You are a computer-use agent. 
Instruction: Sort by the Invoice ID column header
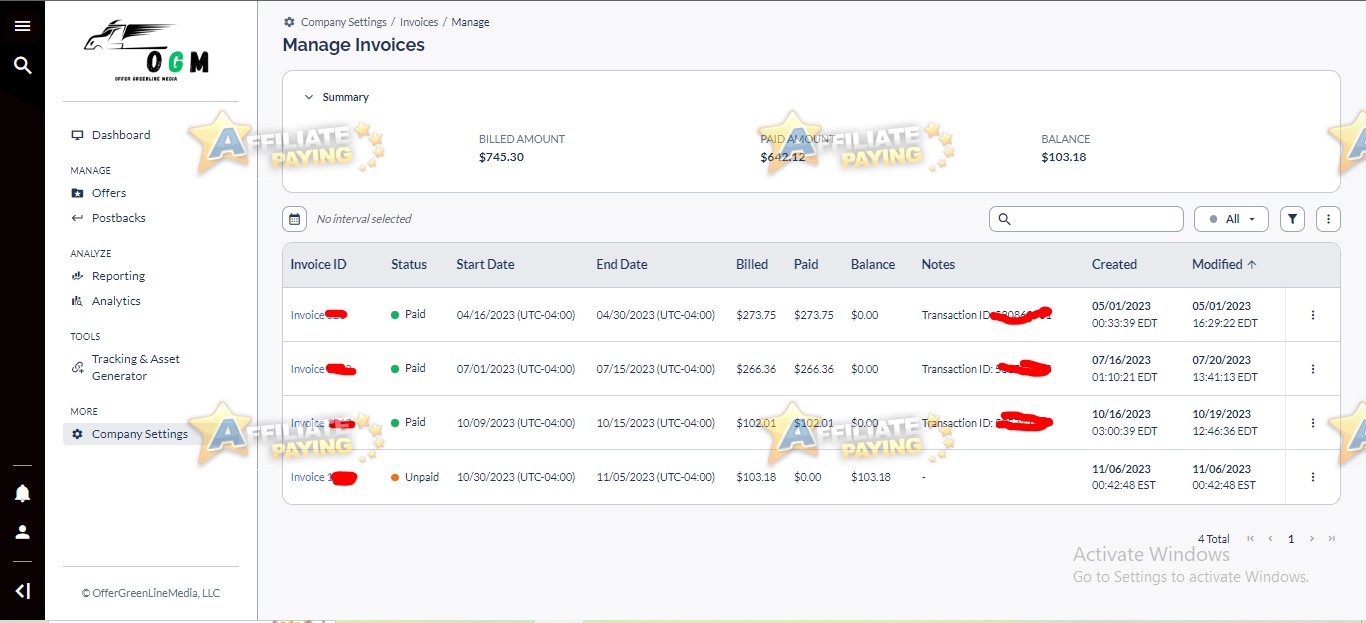click(x=319, y=265)
